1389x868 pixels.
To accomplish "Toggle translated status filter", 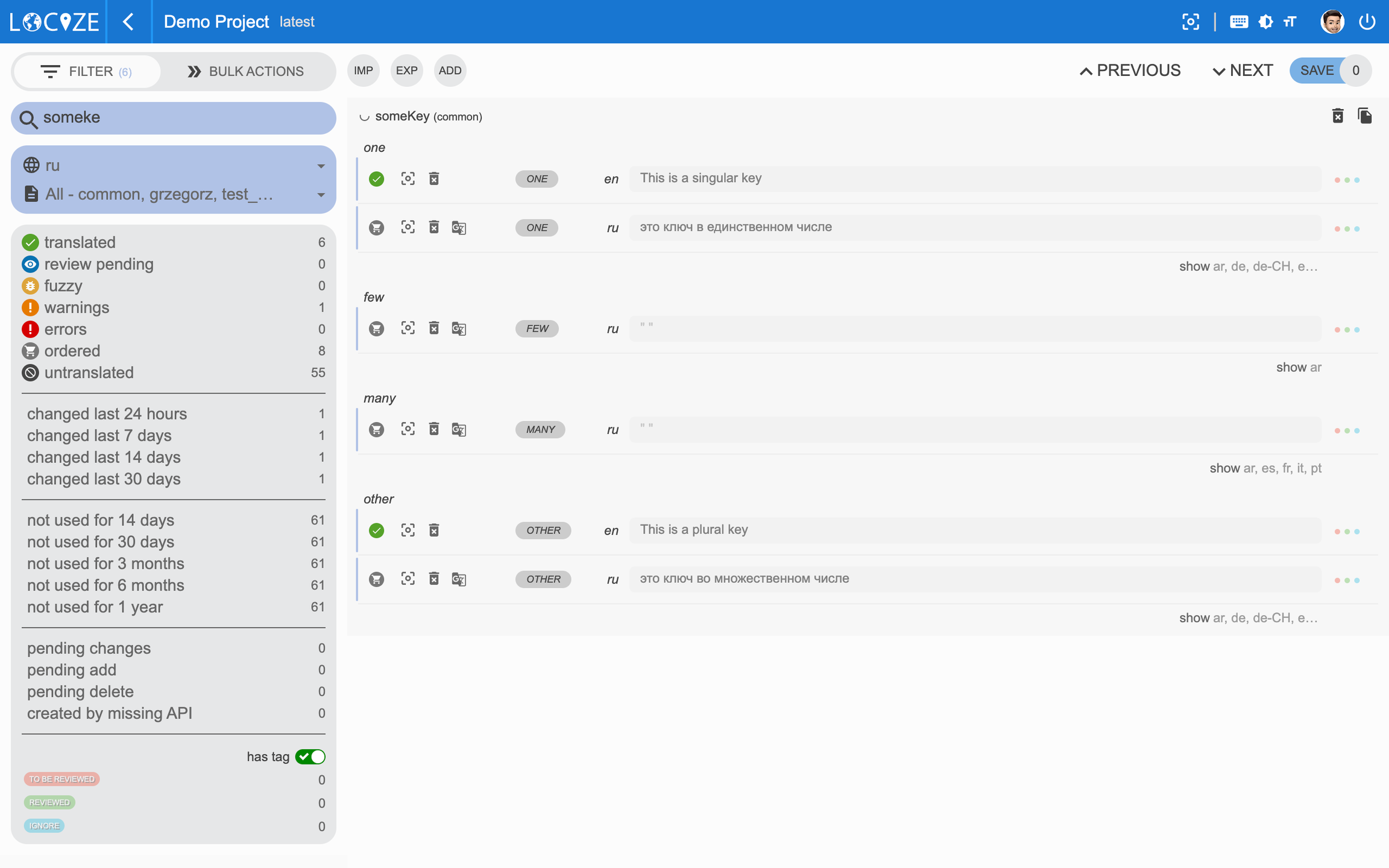I will 80,242.
